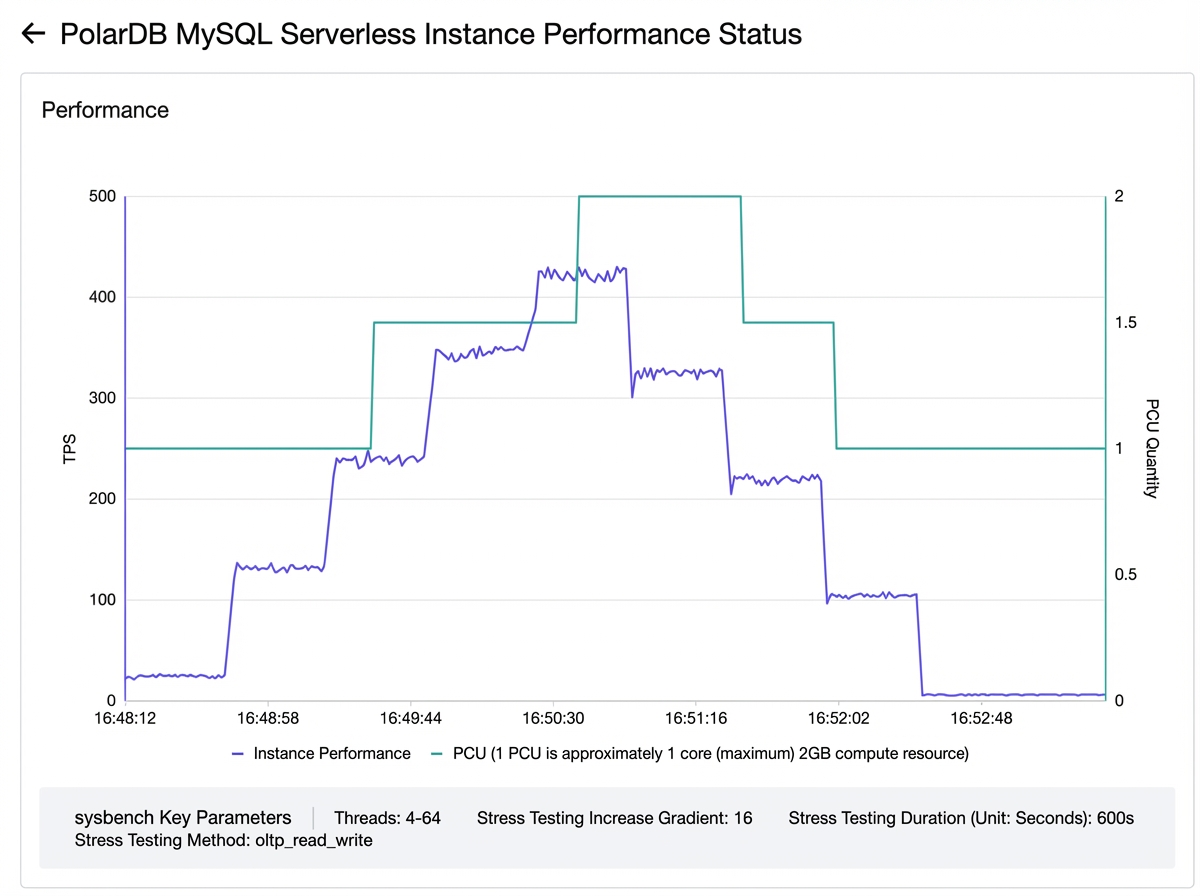
Task: Click the 2 value on the PCU axis
Action: [1119, 196]
